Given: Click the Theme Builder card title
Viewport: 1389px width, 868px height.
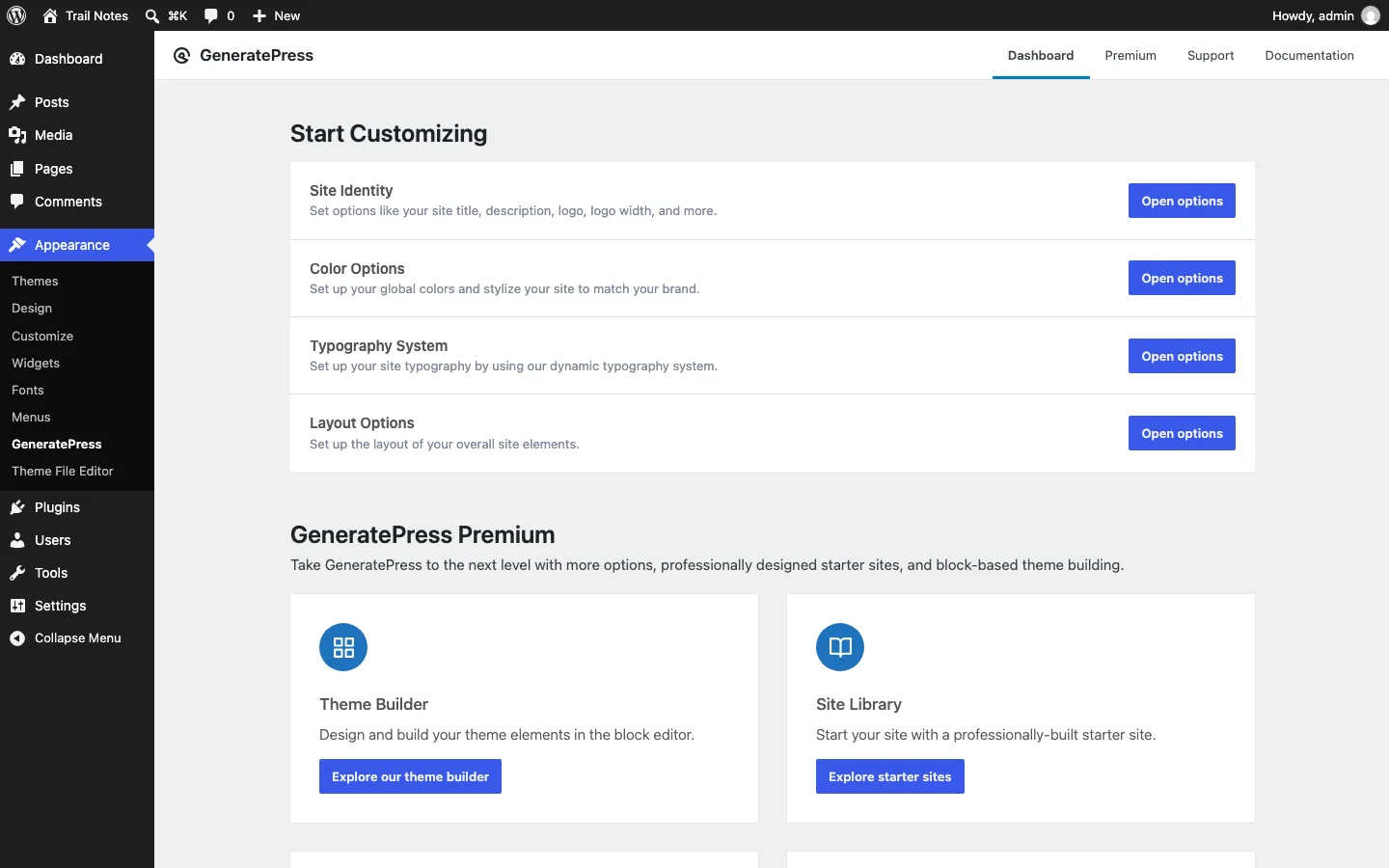Looking at the screenshot, I should pos(373,704).
